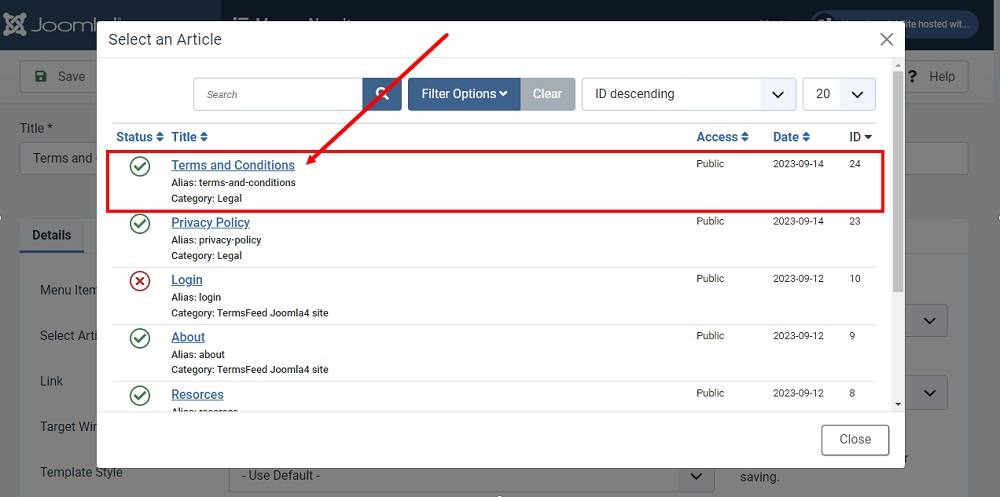Image resolution: width=1000 pixels, height=497 pixels.
Task: Open the Template Style Use Default dropdown
Action: pyautogui.click(x=471, y=475)
